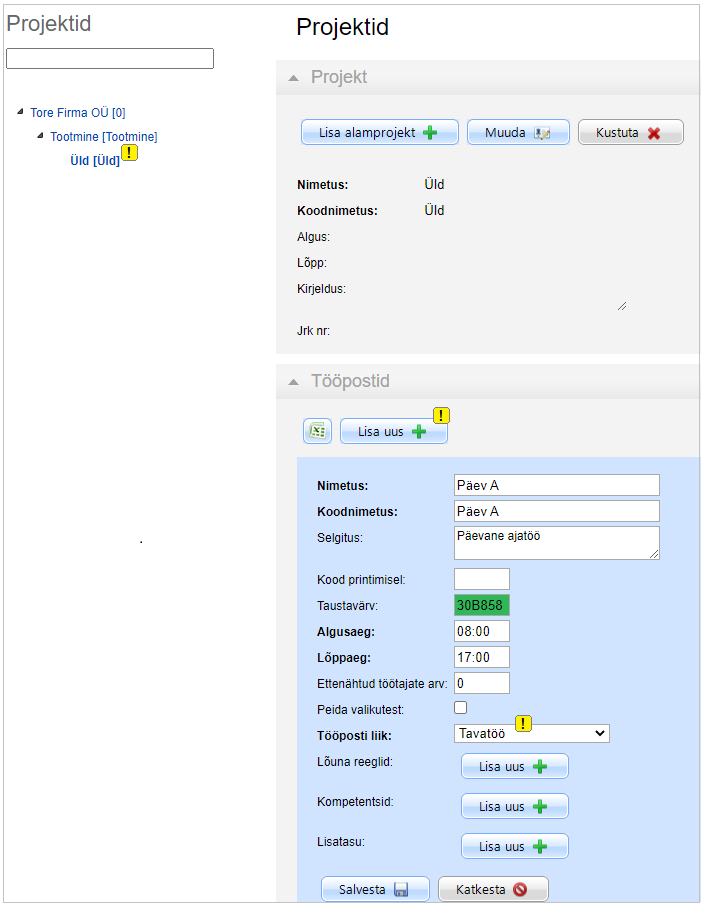Click the yellow warning icon next to Üld
This screenshot has width=704, height=907.
[130, 153]
